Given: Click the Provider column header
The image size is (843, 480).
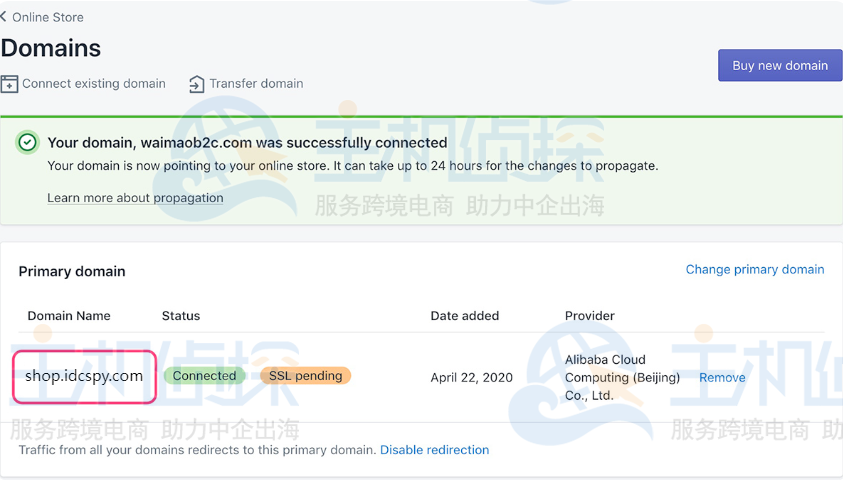Looking at the screenshot, I should click(590, 316).
